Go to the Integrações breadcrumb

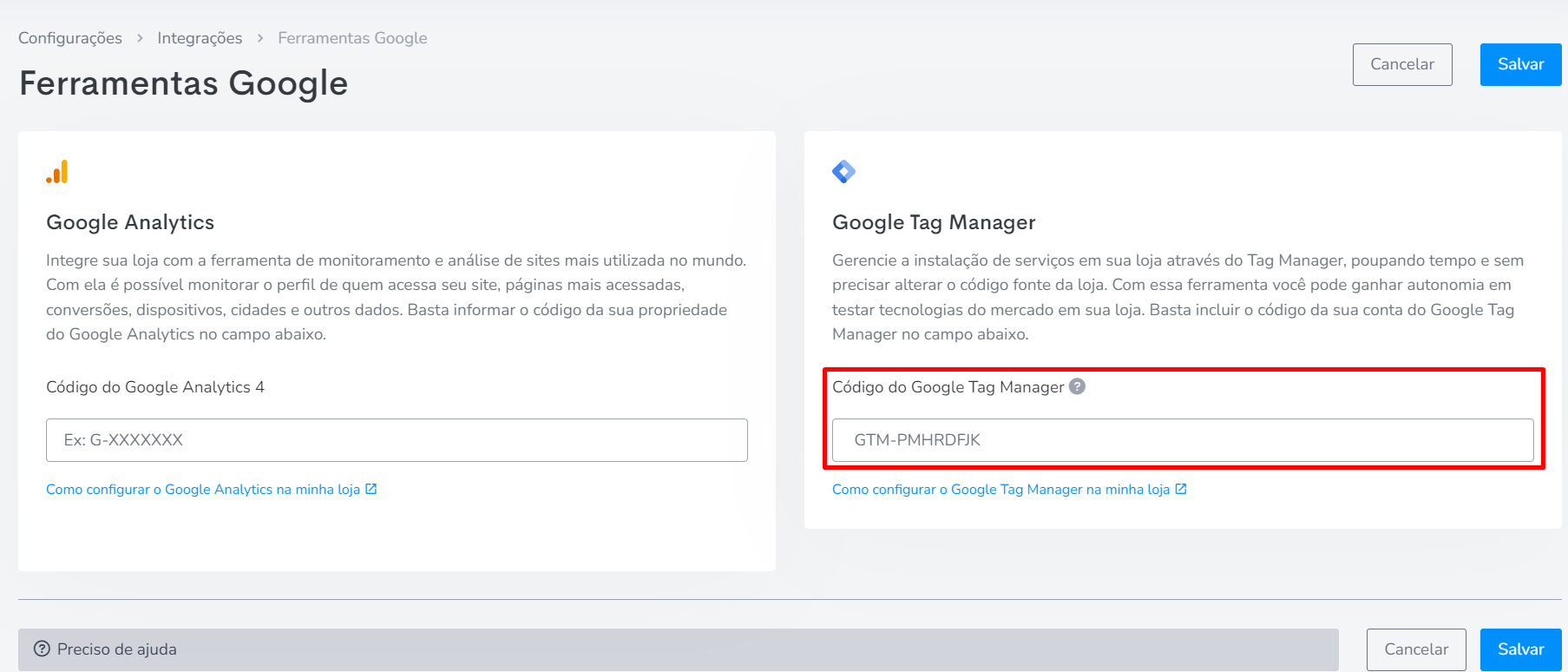[x=200, y=38]
